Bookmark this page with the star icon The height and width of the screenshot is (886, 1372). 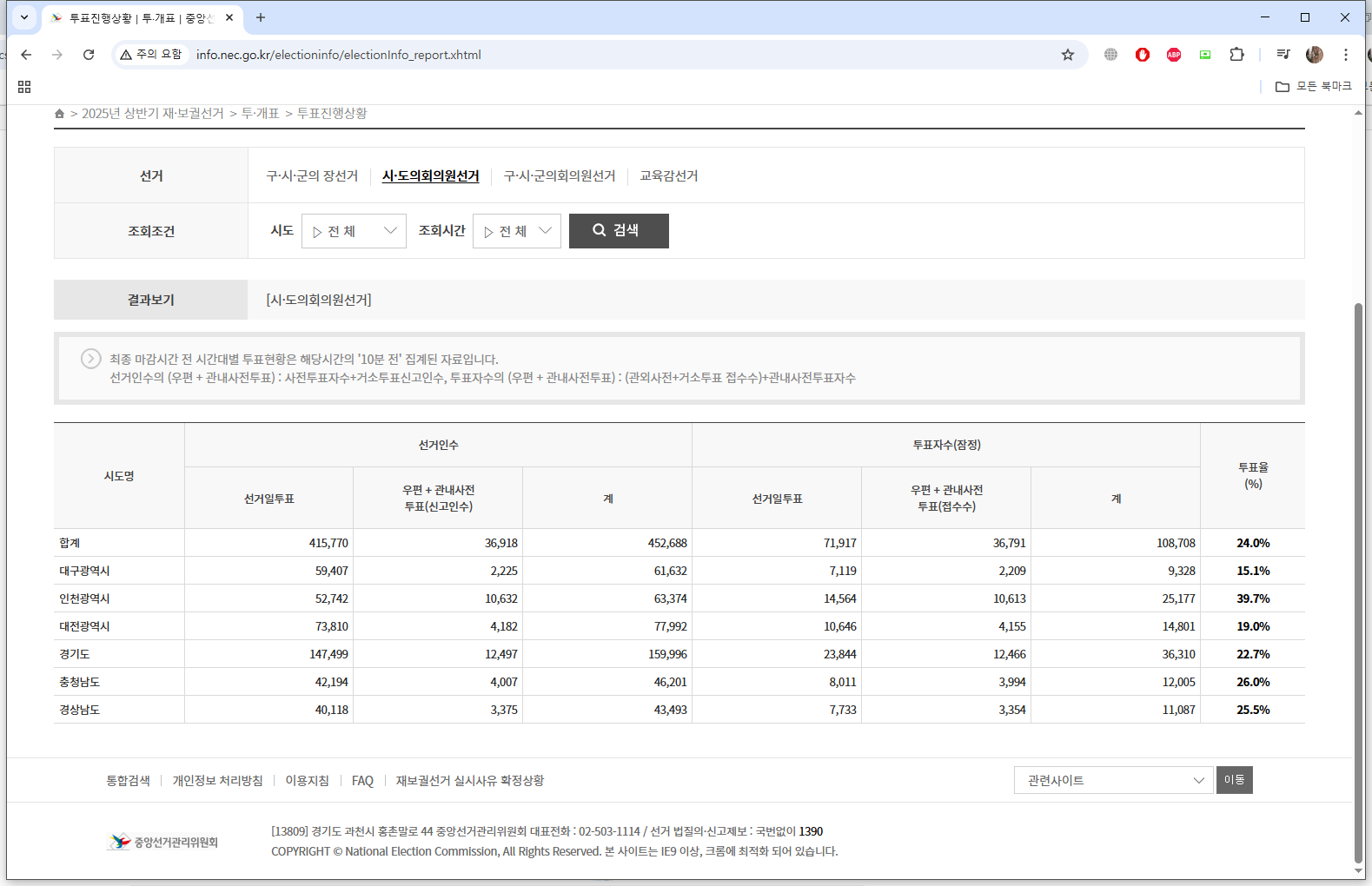click(1068, 55)
